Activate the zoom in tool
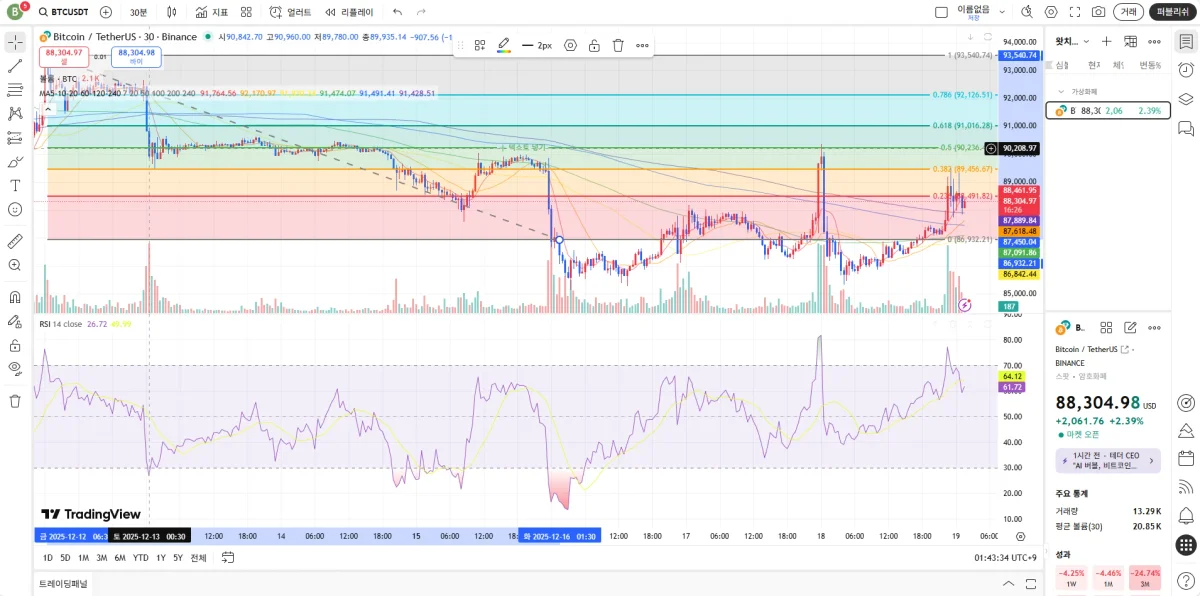The height and width of the screenshot is (596, 1200). point(15,265)
